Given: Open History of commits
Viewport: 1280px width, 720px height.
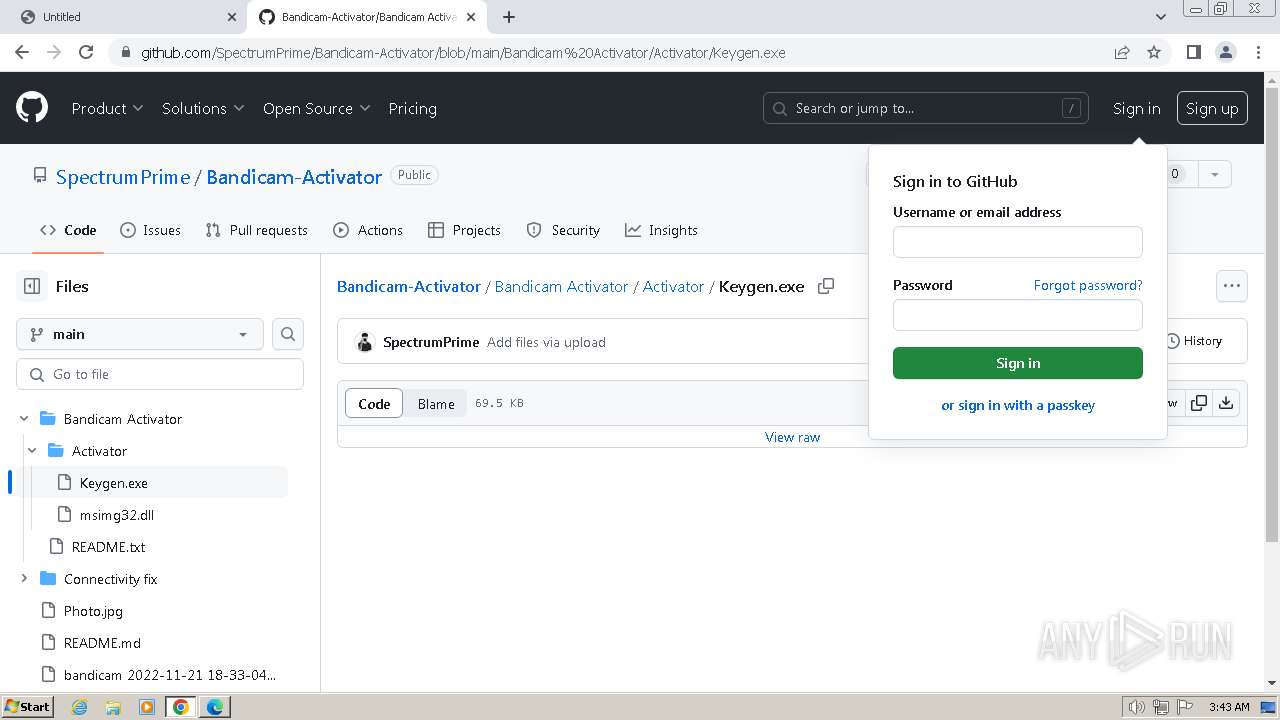Looking at the screenshot, I should coord(1194,341).
